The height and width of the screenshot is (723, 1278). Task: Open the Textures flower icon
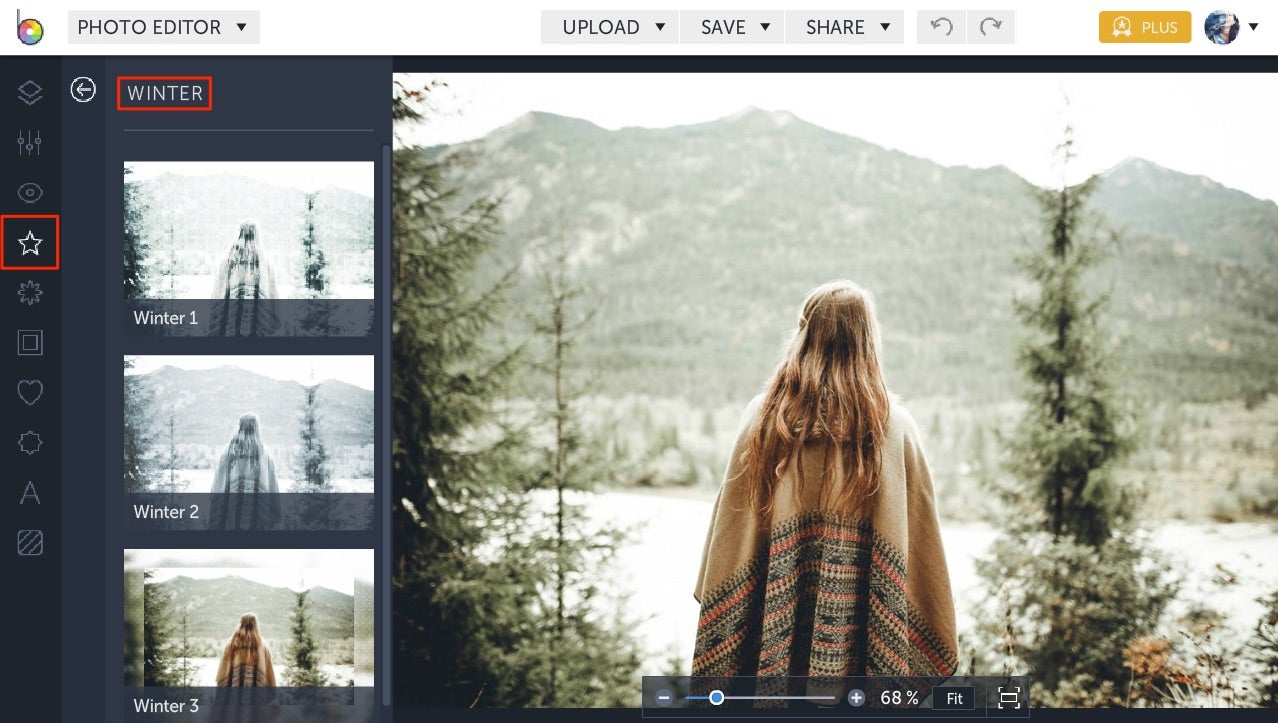click(30, 292)
